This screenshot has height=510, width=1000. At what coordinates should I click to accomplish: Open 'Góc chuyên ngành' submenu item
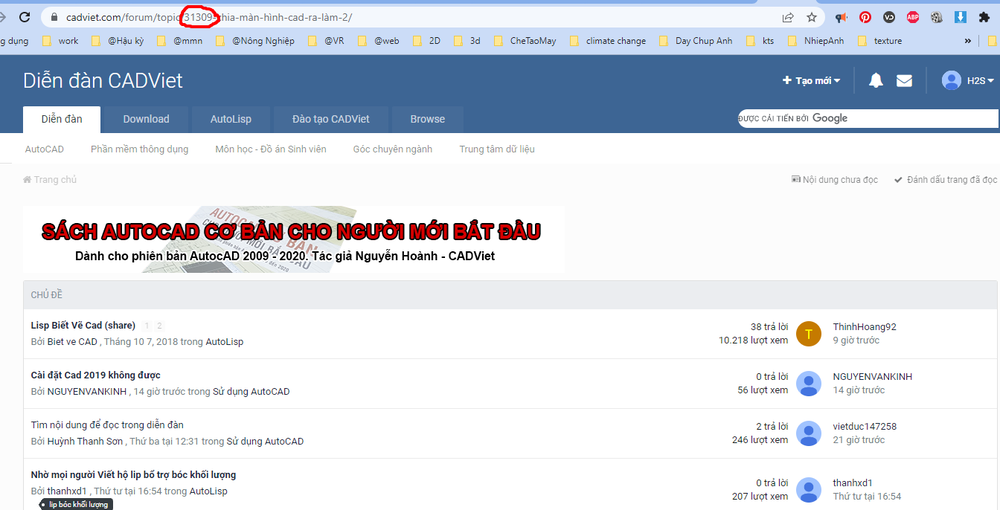point(393,149)
